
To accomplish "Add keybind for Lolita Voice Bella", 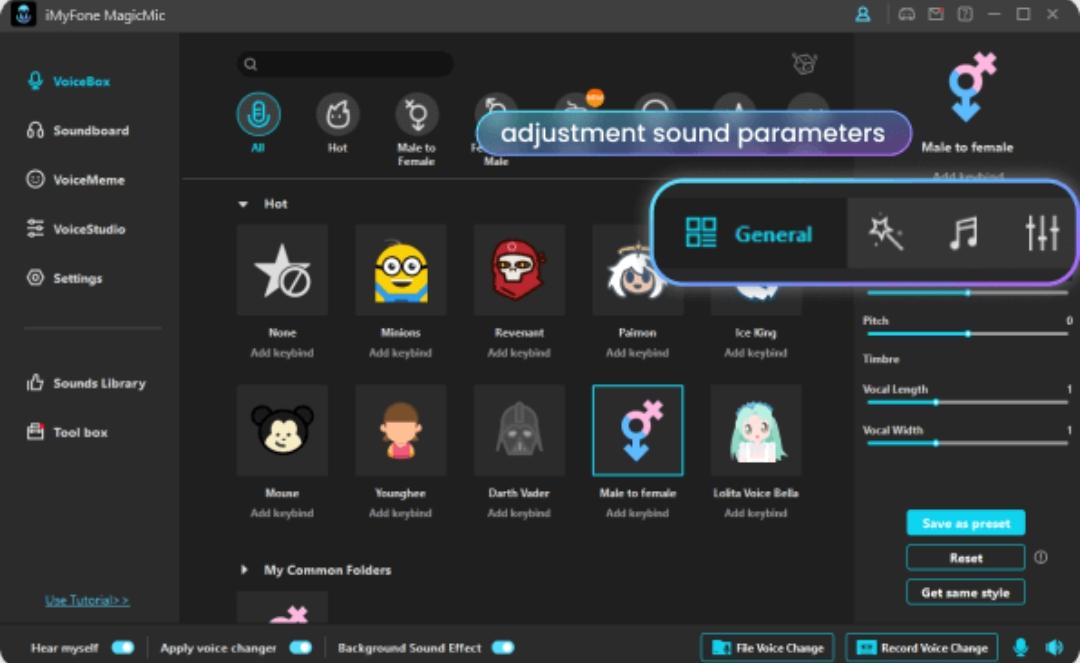I will 756,513.
